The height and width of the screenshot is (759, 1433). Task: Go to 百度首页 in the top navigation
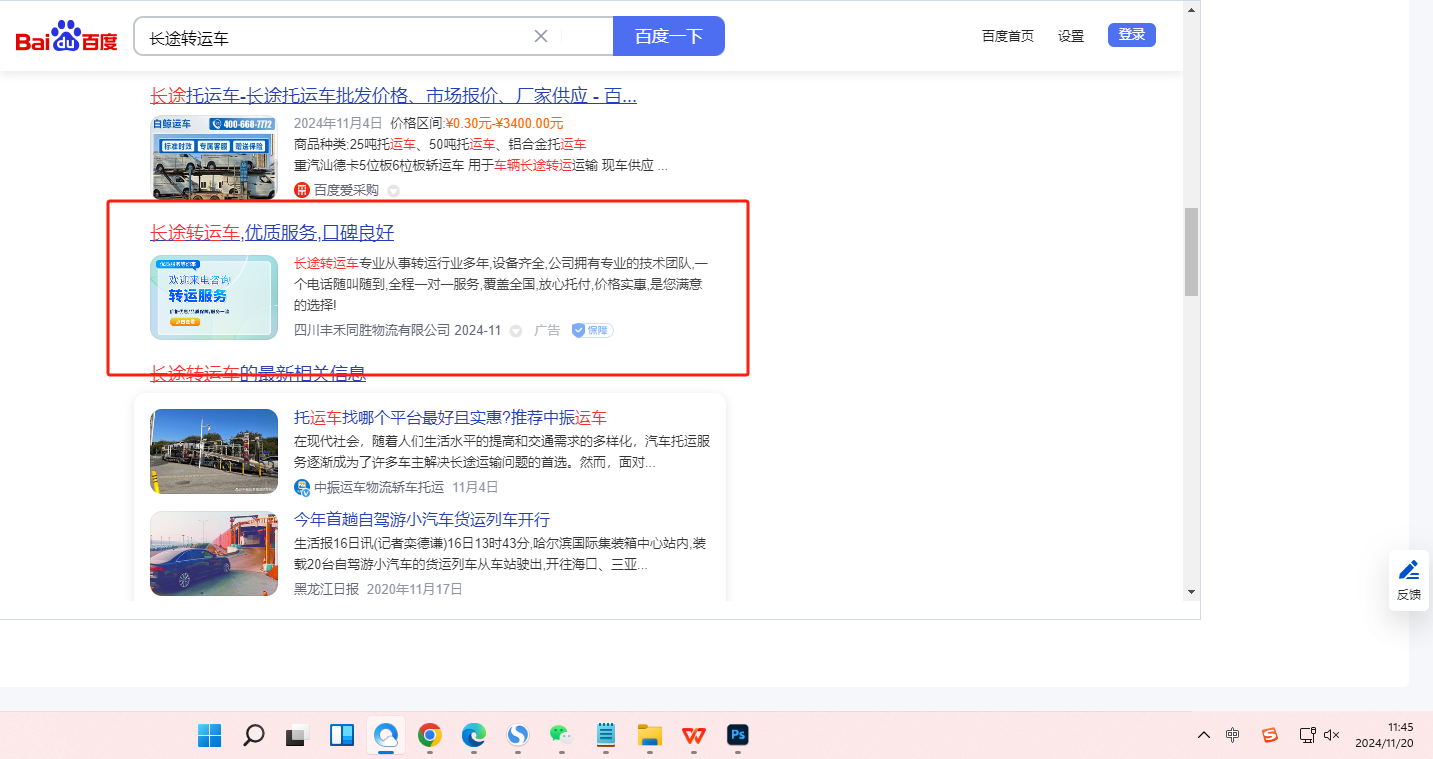[x=1007, y=36]
